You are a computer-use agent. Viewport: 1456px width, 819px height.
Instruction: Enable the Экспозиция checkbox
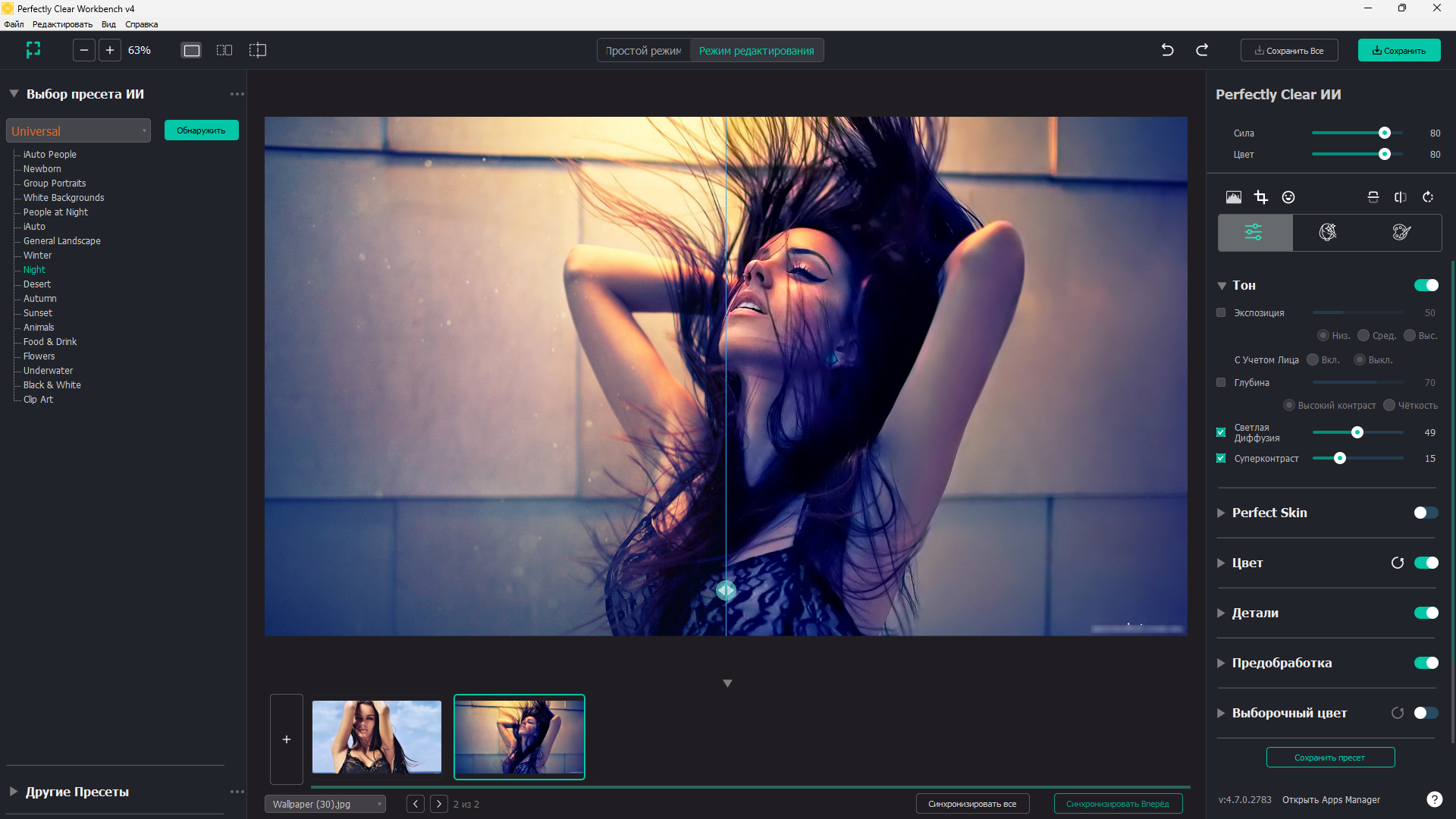coord(1221,312)
